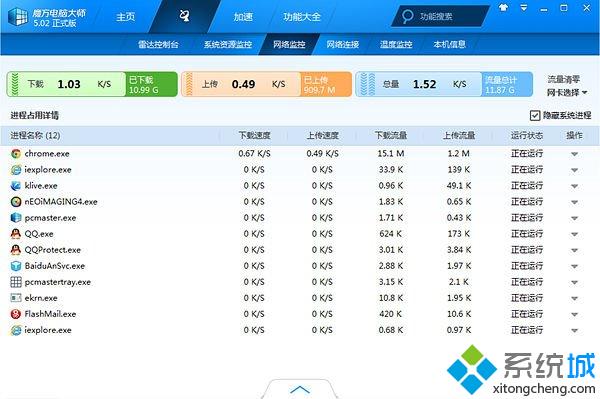This screenshot has height=399, width=600.
Task: Select the FlashMail.exe process name
Action: click(x=51, y=314)
